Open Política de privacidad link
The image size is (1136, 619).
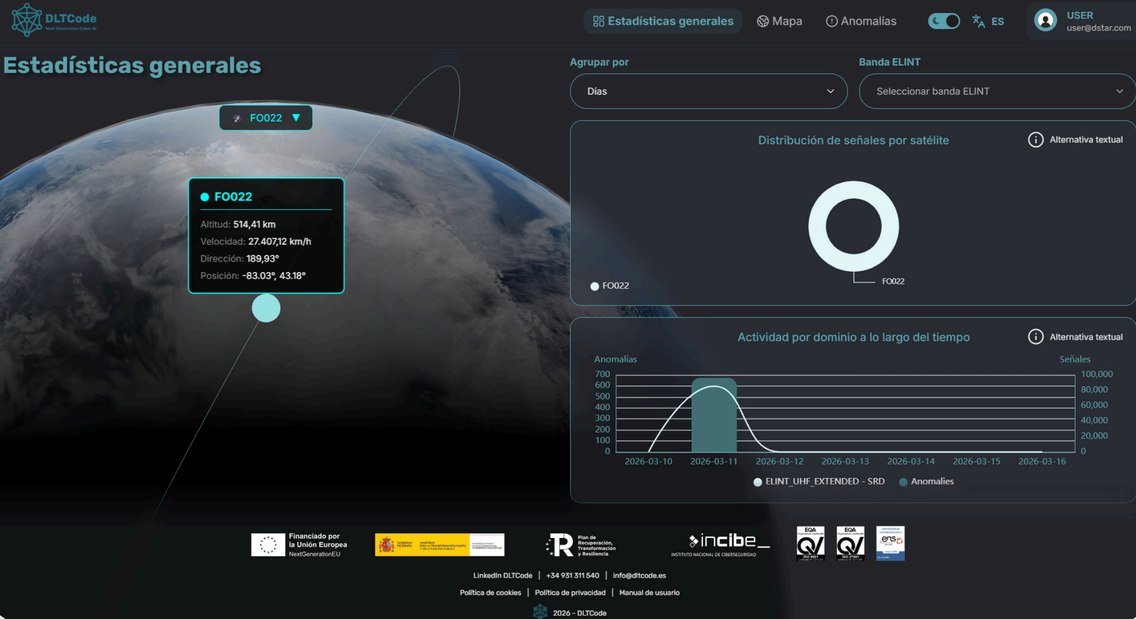(x=570, y=593)
